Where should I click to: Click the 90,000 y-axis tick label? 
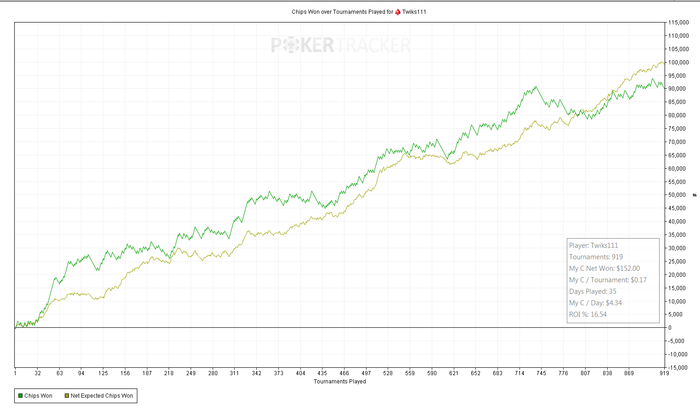click(679, 89)
